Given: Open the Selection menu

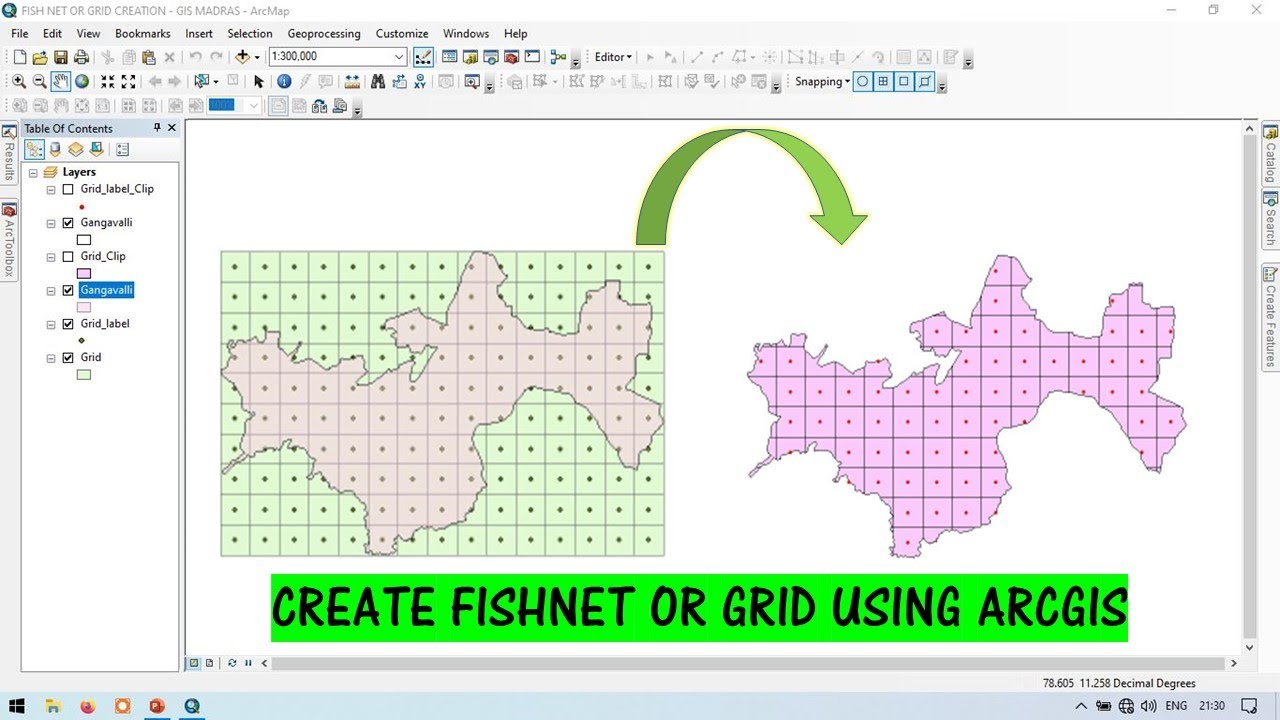Looking at the screenshot, I should pos(250,33).
